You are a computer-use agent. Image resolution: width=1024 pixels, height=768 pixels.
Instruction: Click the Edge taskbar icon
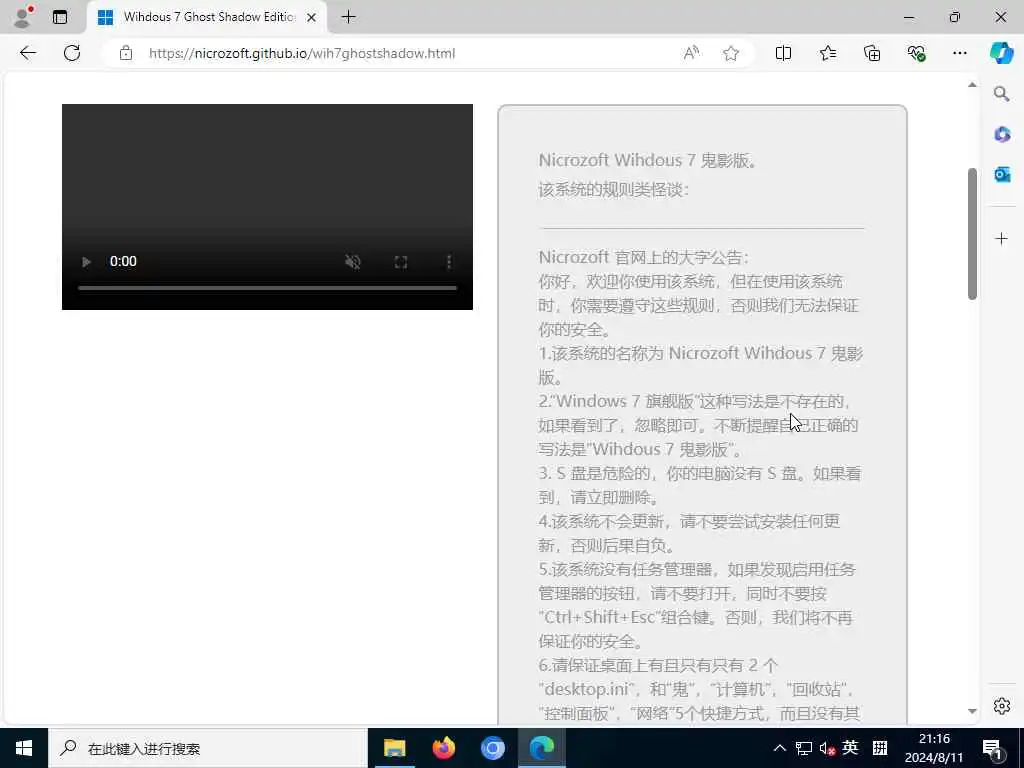[541, 748]
